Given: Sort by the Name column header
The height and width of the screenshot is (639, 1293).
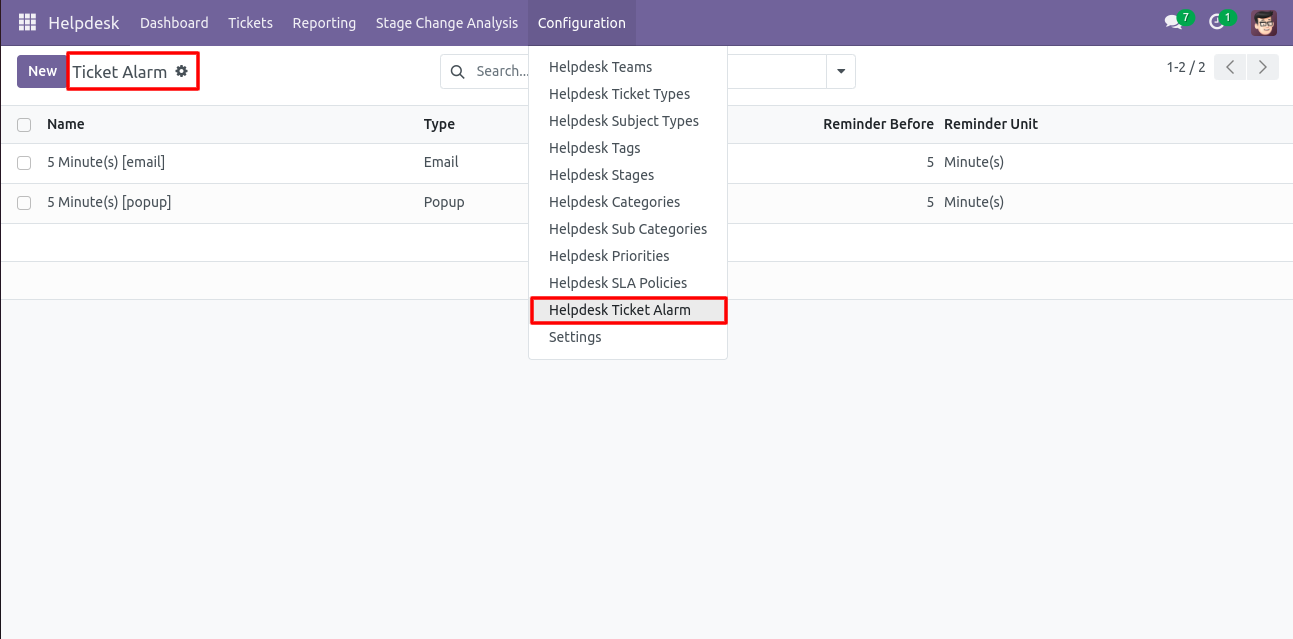Looking at the screenshot, I should 66,124.
